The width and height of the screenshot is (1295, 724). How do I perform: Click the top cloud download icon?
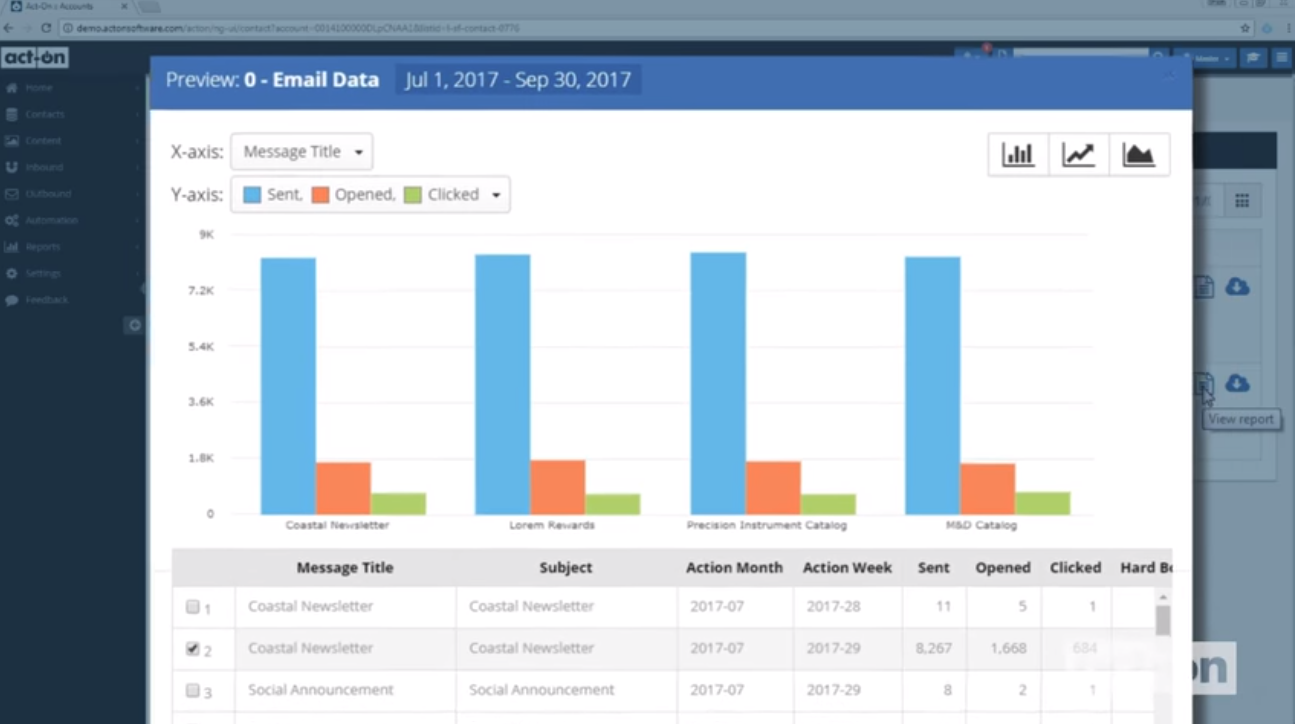tap(1237, 287)
